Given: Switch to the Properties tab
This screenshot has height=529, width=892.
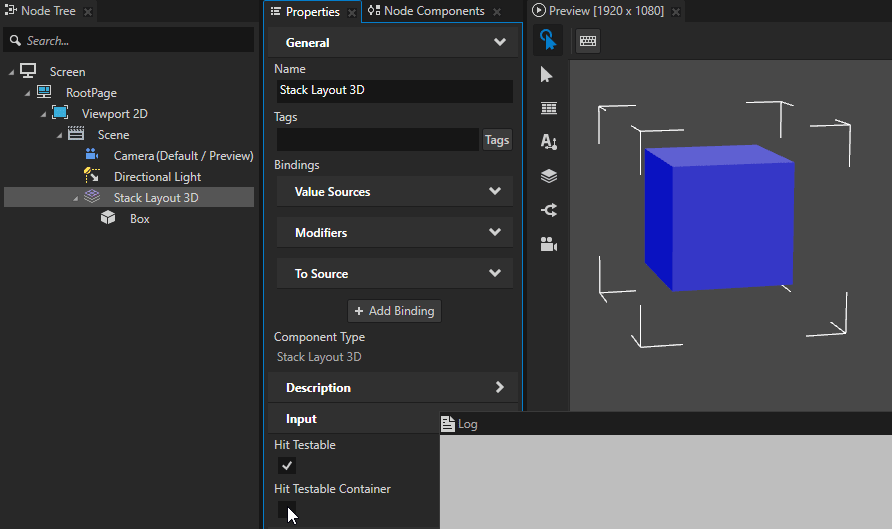Looking at the screenshot, I should 312,11.
